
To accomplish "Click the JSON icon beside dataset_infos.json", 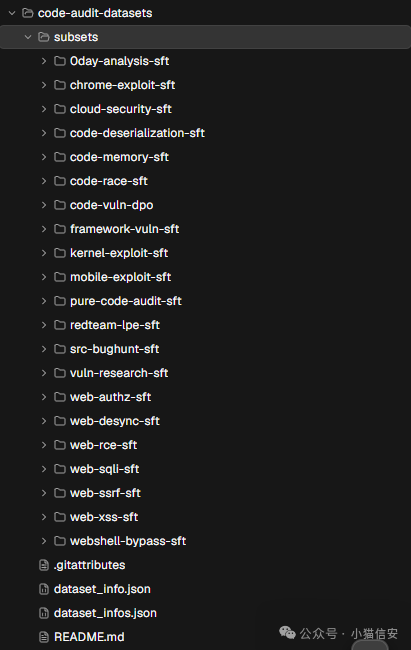I will pyautogui.click(x=44, y=613).
